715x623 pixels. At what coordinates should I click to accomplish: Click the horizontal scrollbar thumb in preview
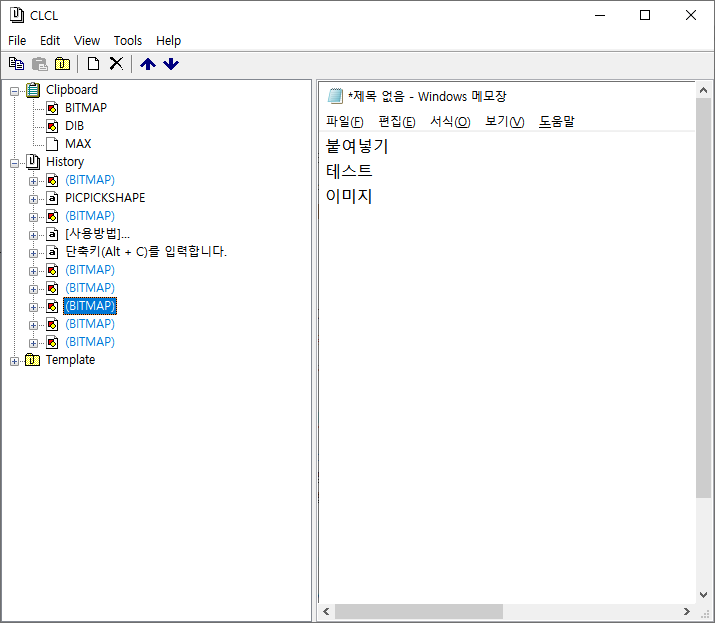[419, 611]
